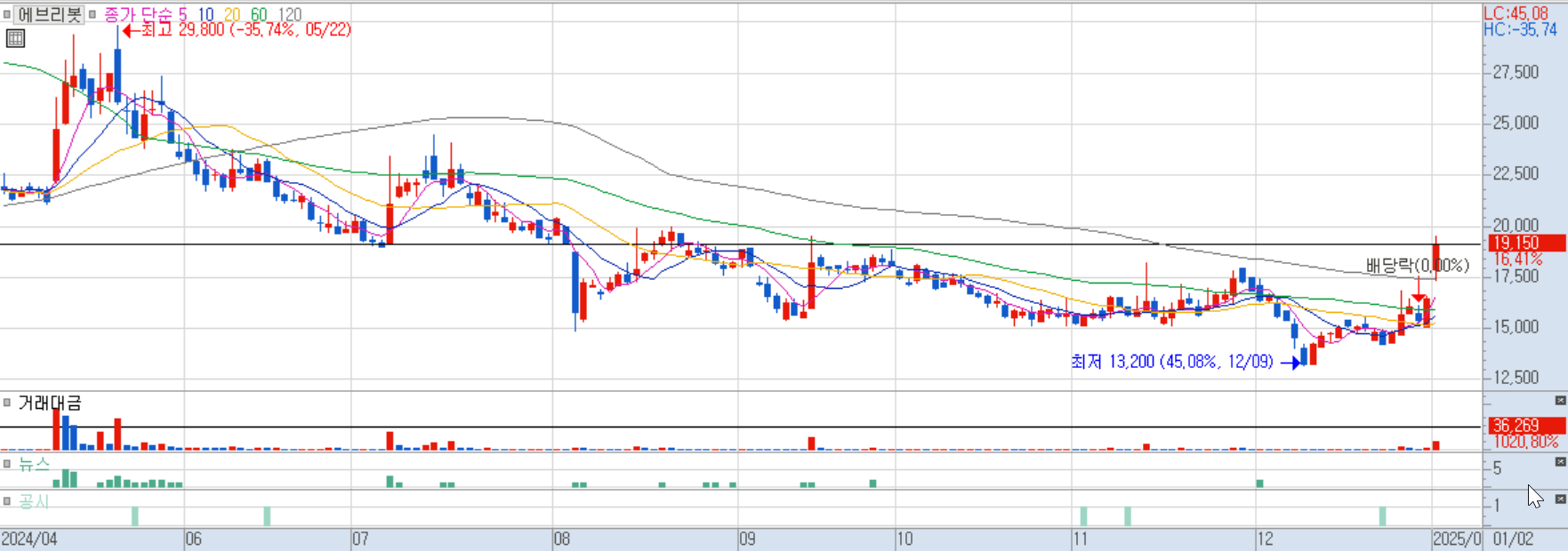Image resolution: width=1568 pixels, height=551 pixels.
Task: Click the latest 거래대금 volume bar
Action: click(1435, 446)
